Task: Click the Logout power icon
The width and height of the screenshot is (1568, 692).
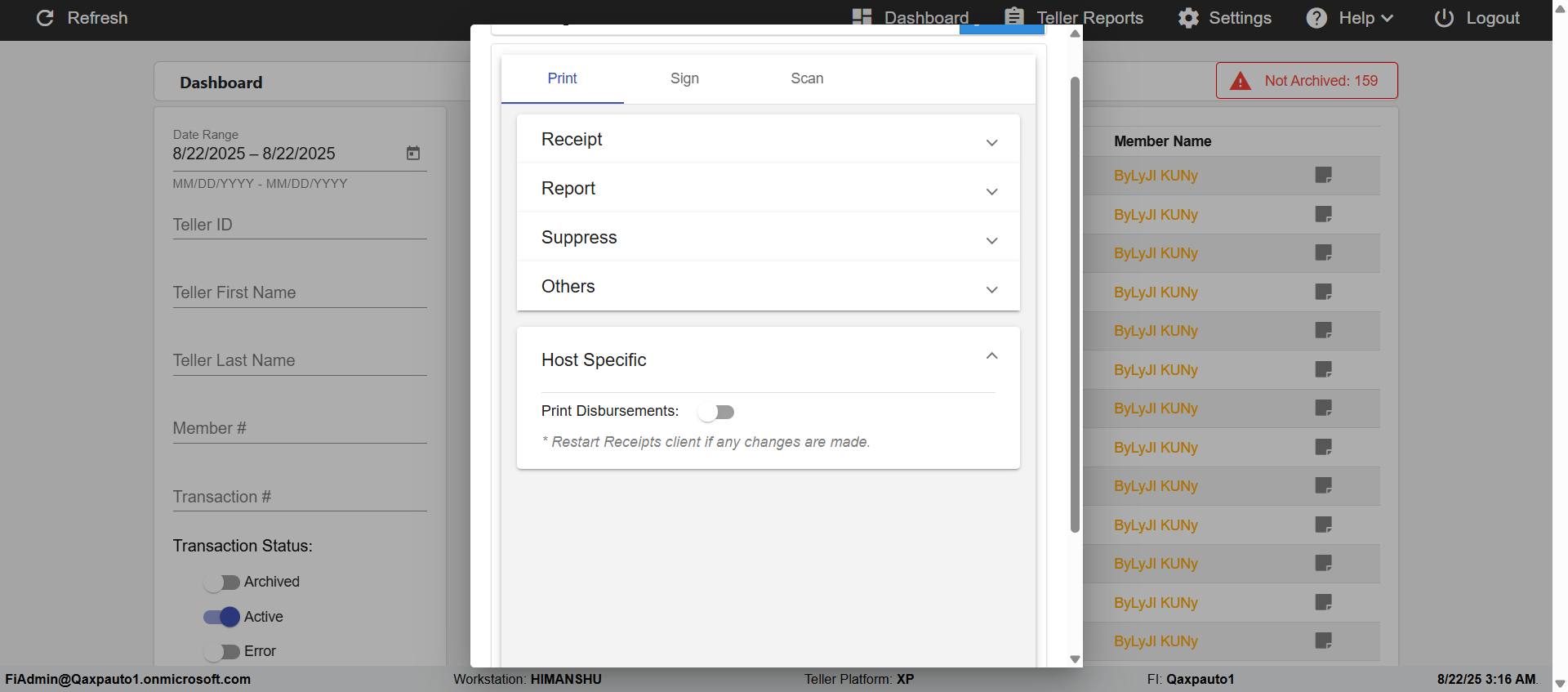Action: (1444, 18)
